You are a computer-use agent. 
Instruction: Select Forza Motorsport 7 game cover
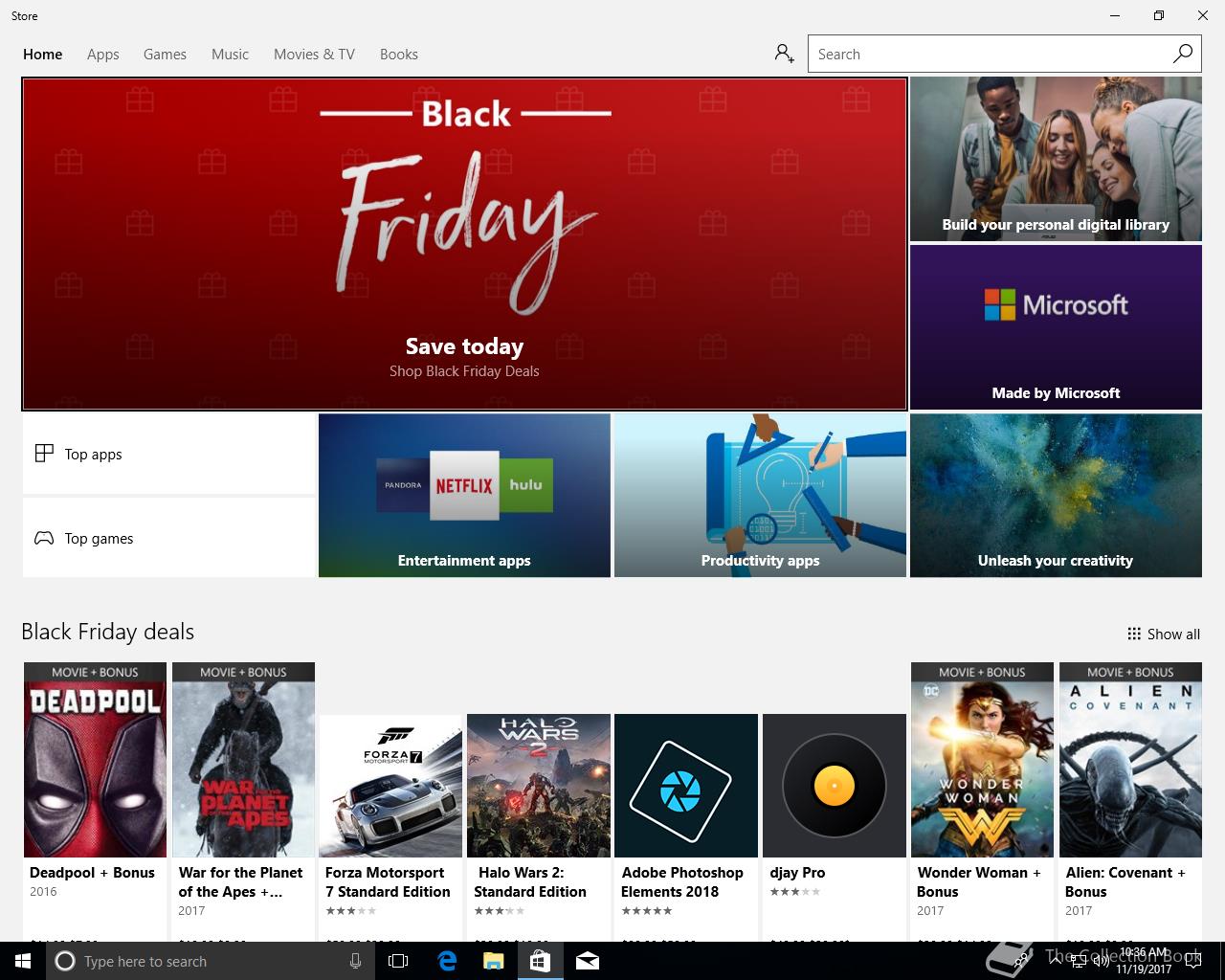(390, 786)
